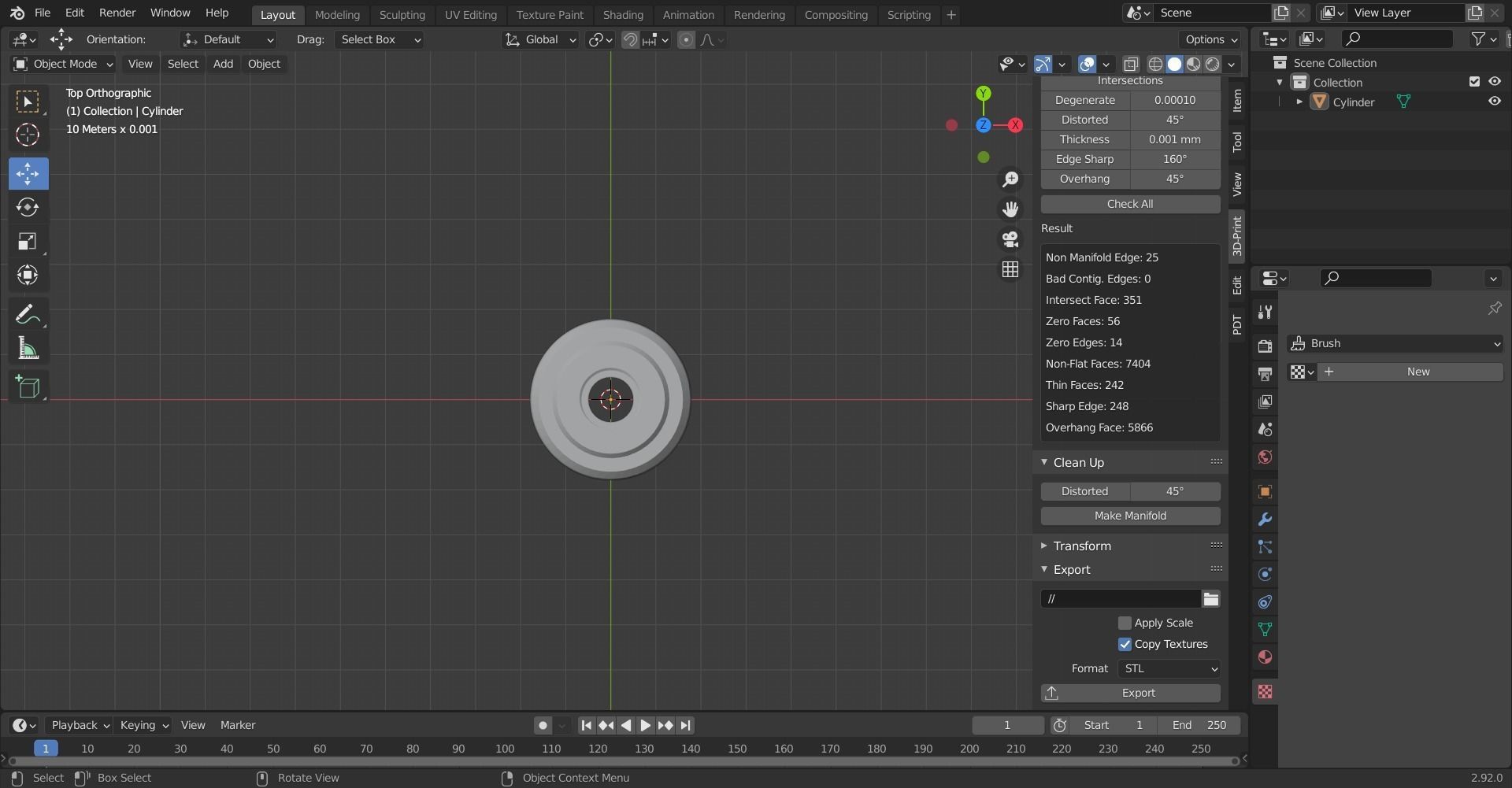Open the View Layer properties tab

click(x=1265, y=401)
